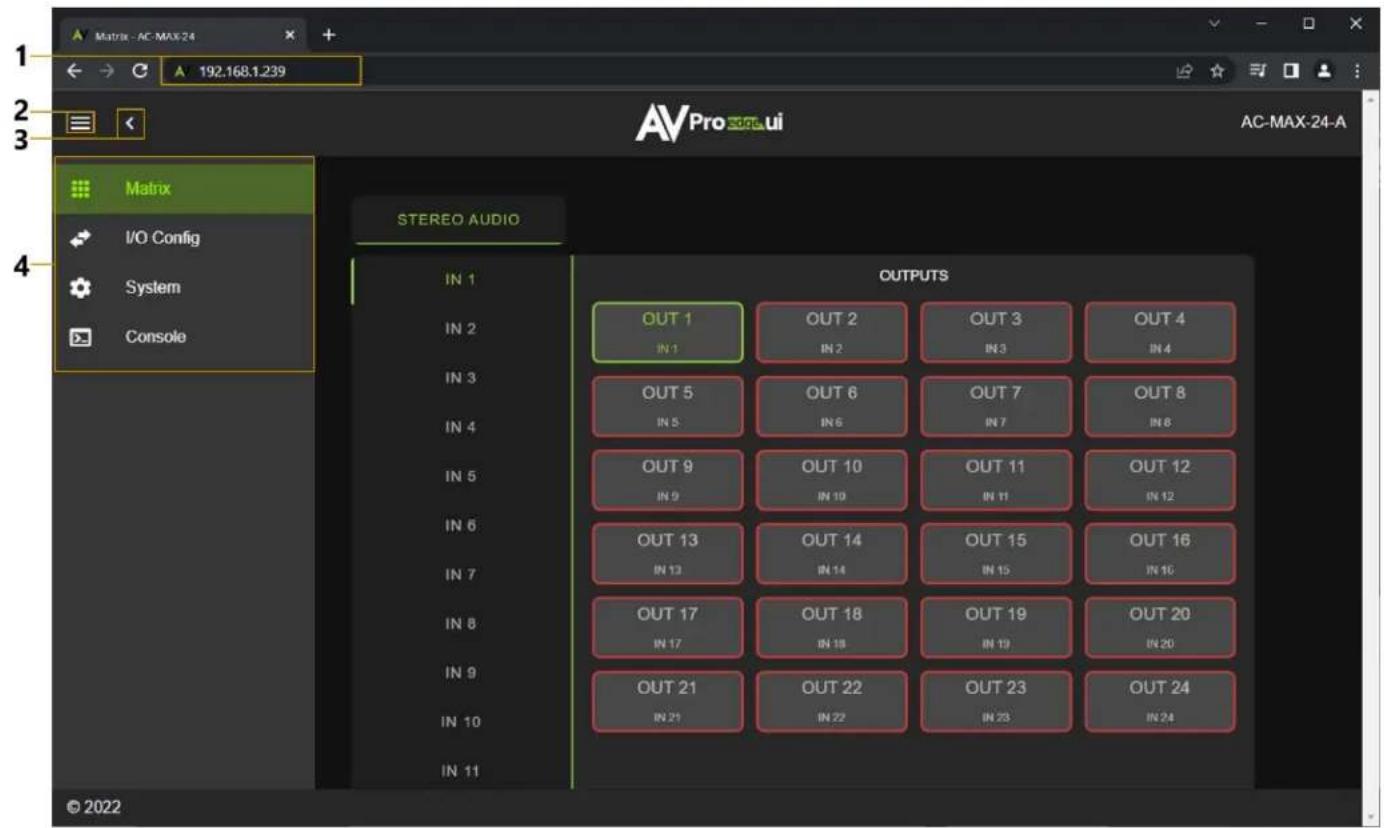The height and width of the screenshot is (828, 1384).
Task: Toggle the OUT 8 output button
Action: 1160,406
